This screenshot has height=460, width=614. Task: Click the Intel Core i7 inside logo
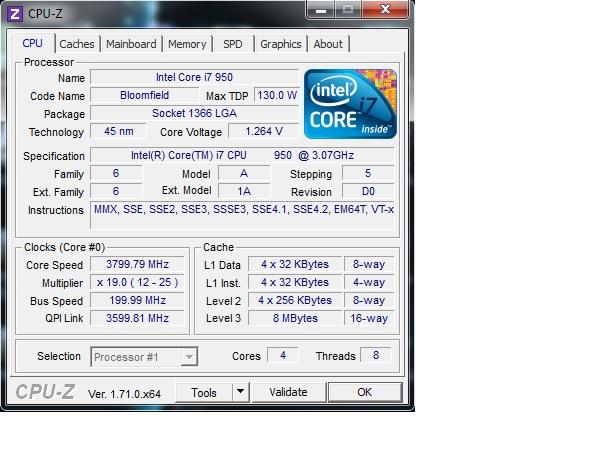click(x=350, y=104)
